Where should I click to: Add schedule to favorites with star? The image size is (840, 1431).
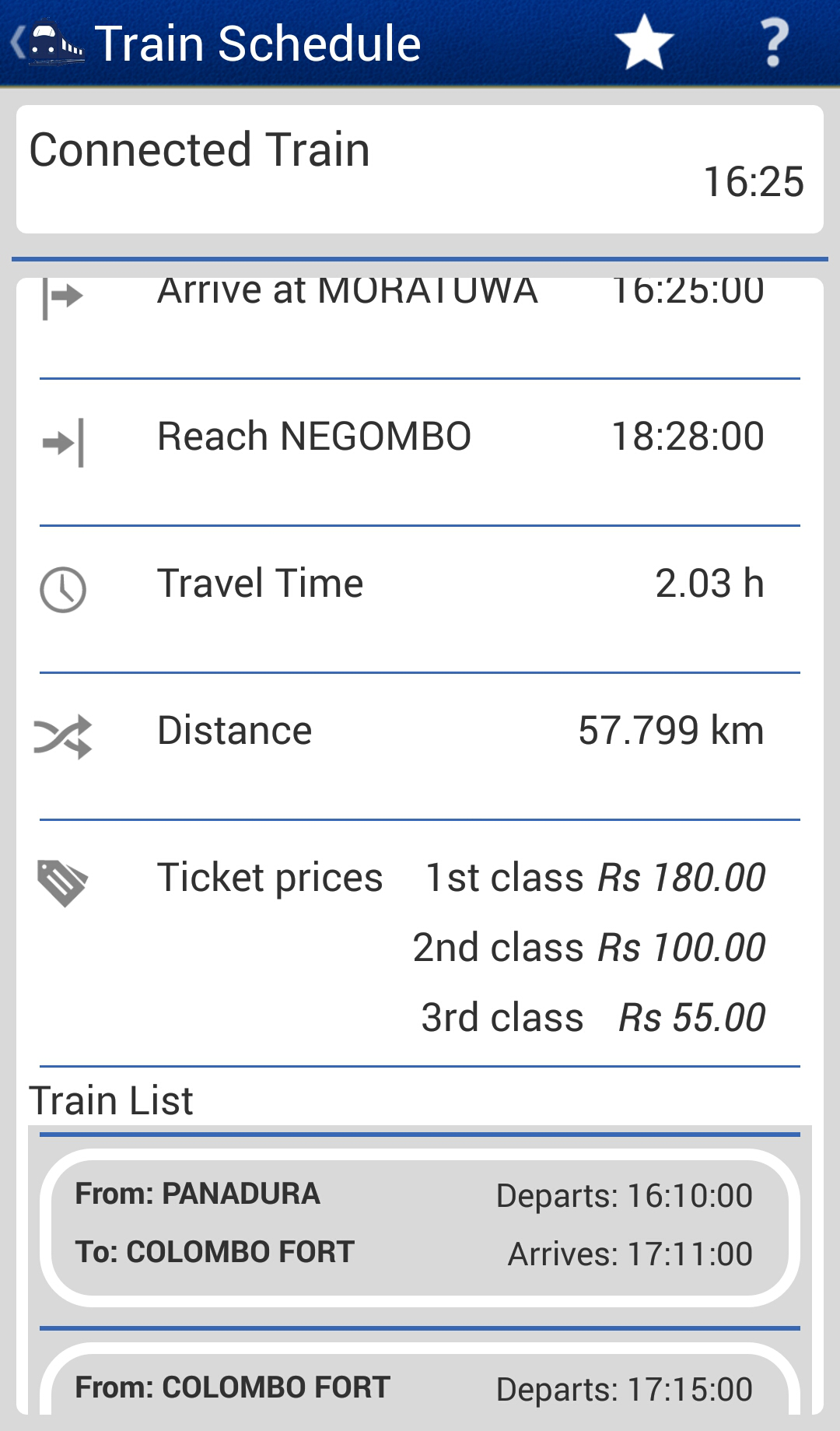(x=643, y=44)
